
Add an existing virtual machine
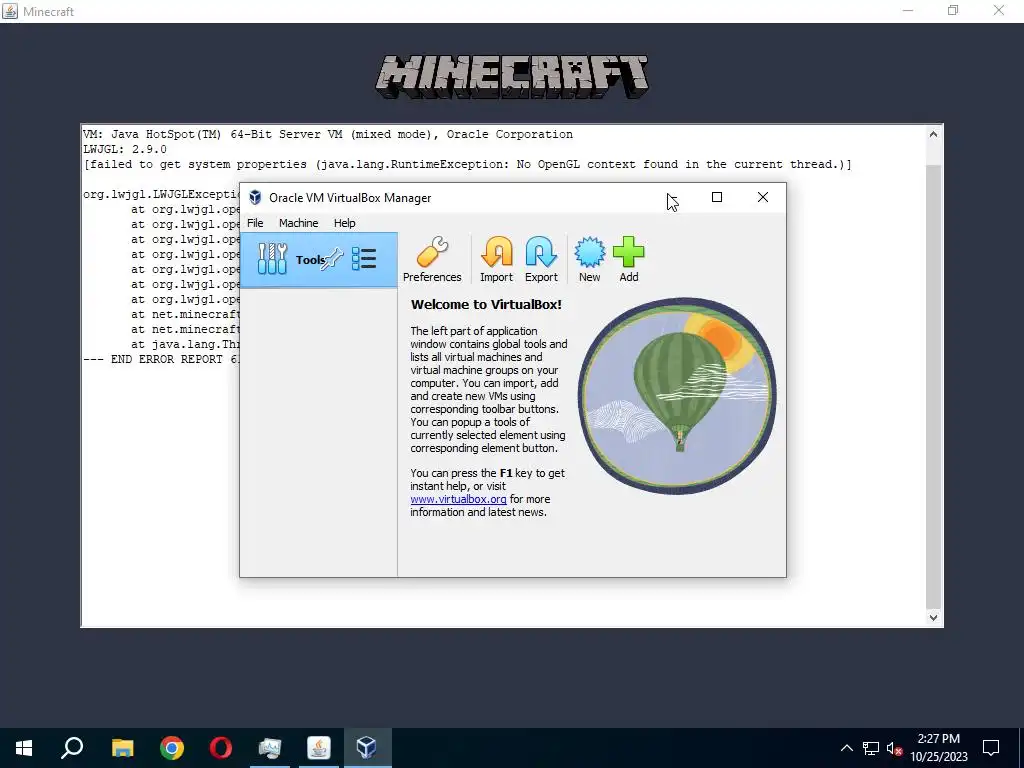tap(628, 259)
